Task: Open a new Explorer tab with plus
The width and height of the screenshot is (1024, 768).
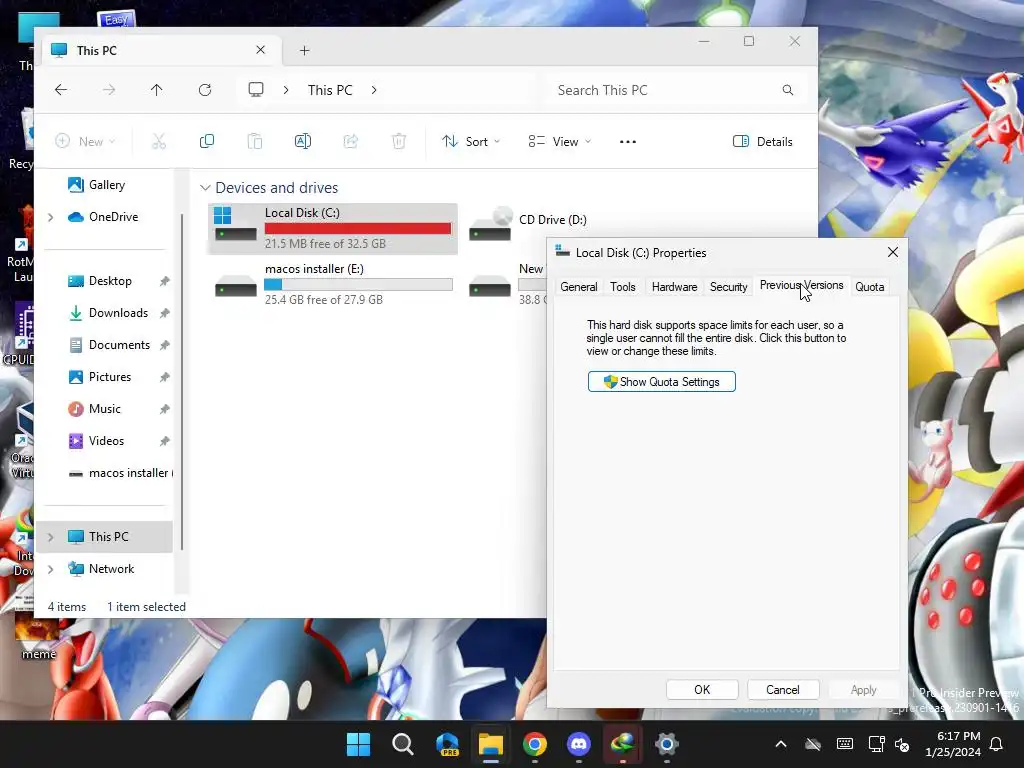Action: (304, 50)
